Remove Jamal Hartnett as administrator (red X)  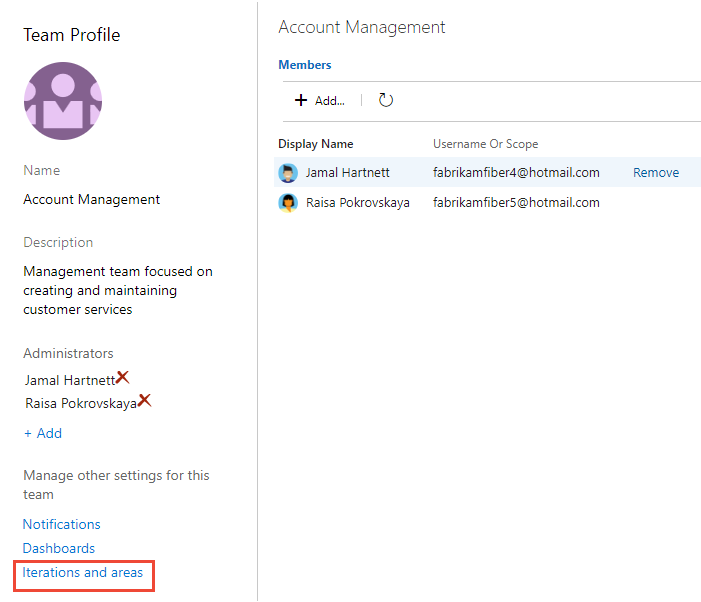coord(122,378)
